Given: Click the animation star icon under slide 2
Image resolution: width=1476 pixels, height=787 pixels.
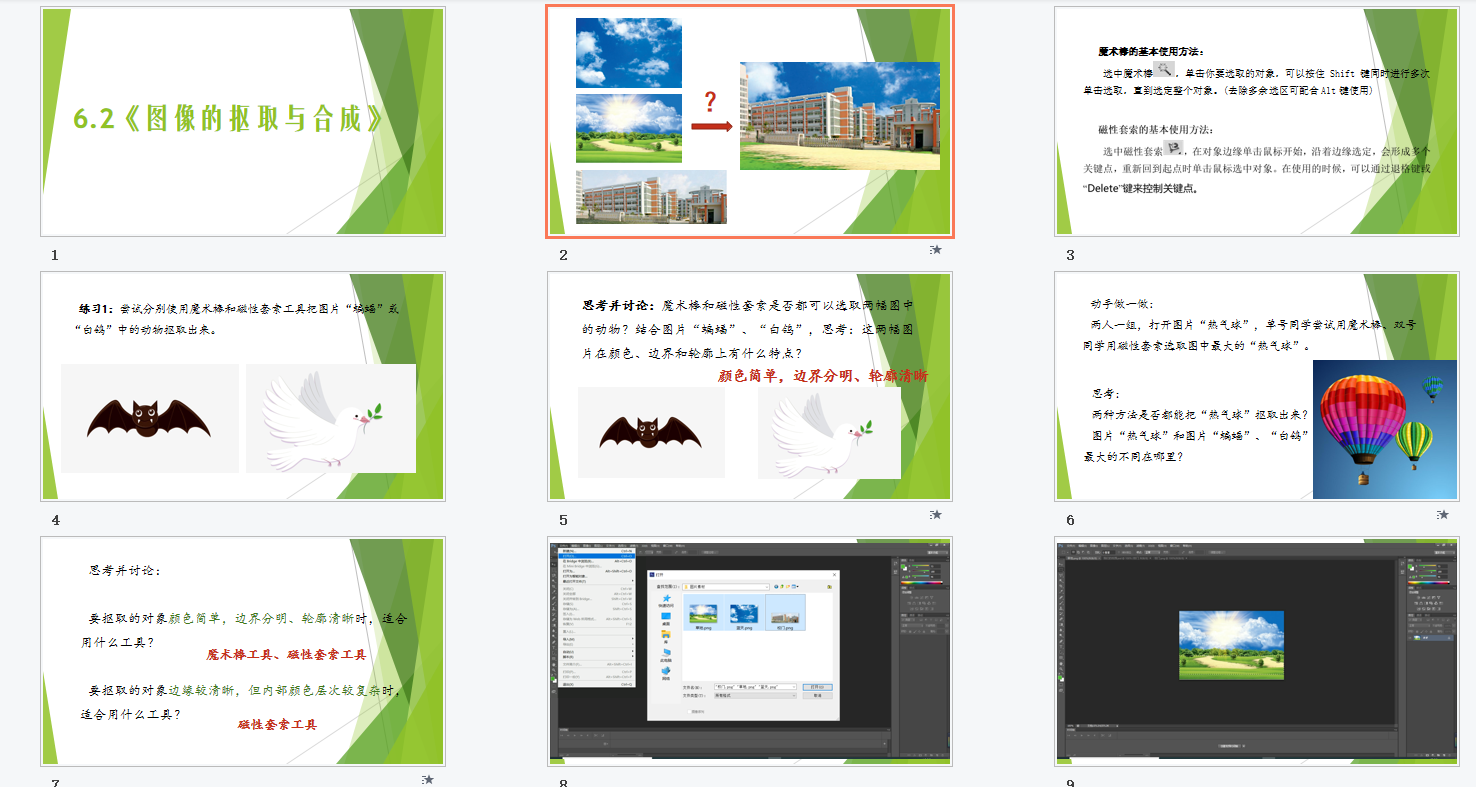Looking at the screenshot, I should [x=935, y=250].
